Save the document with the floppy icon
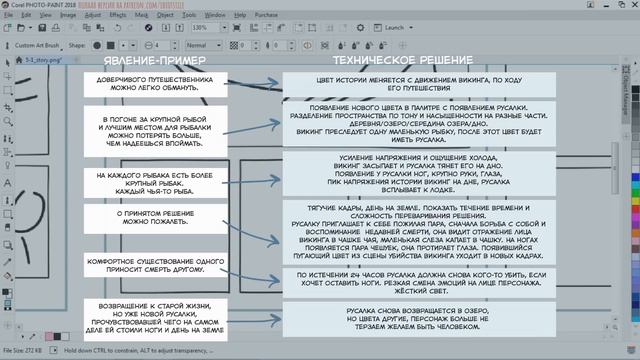The image size is (640, 360). click(x=42, y=28)
